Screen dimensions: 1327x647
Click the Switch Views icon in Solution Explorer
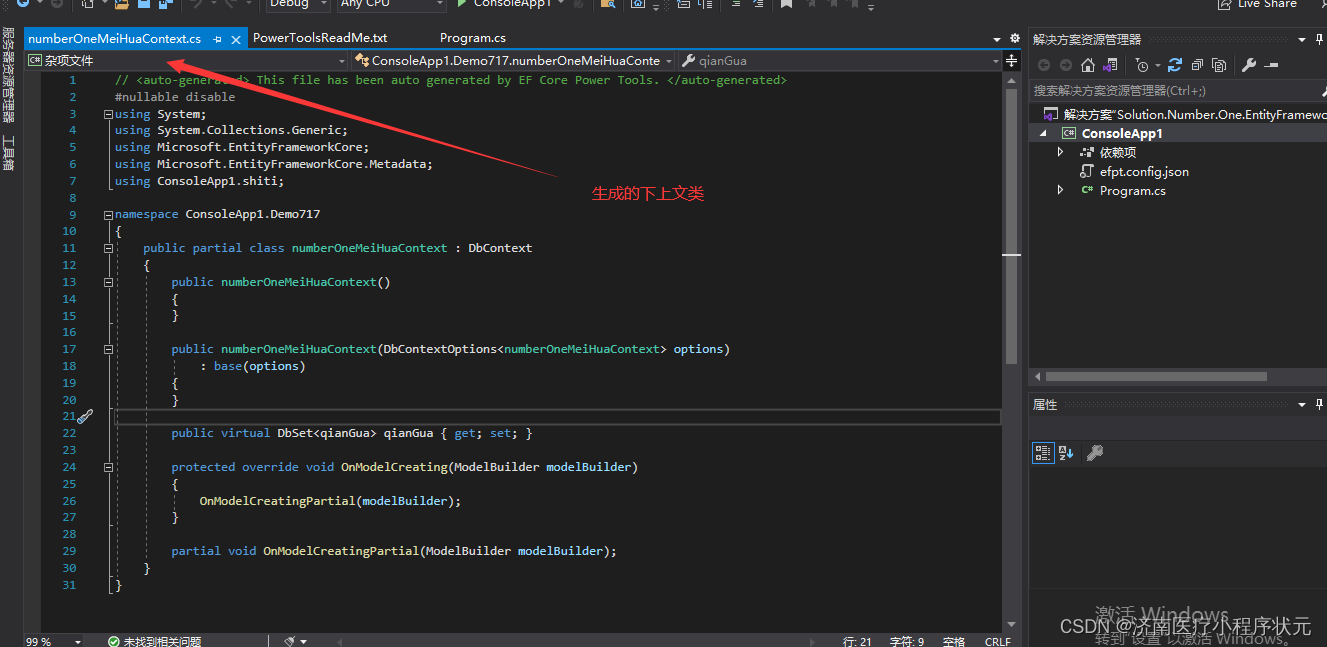[1108, 65]
